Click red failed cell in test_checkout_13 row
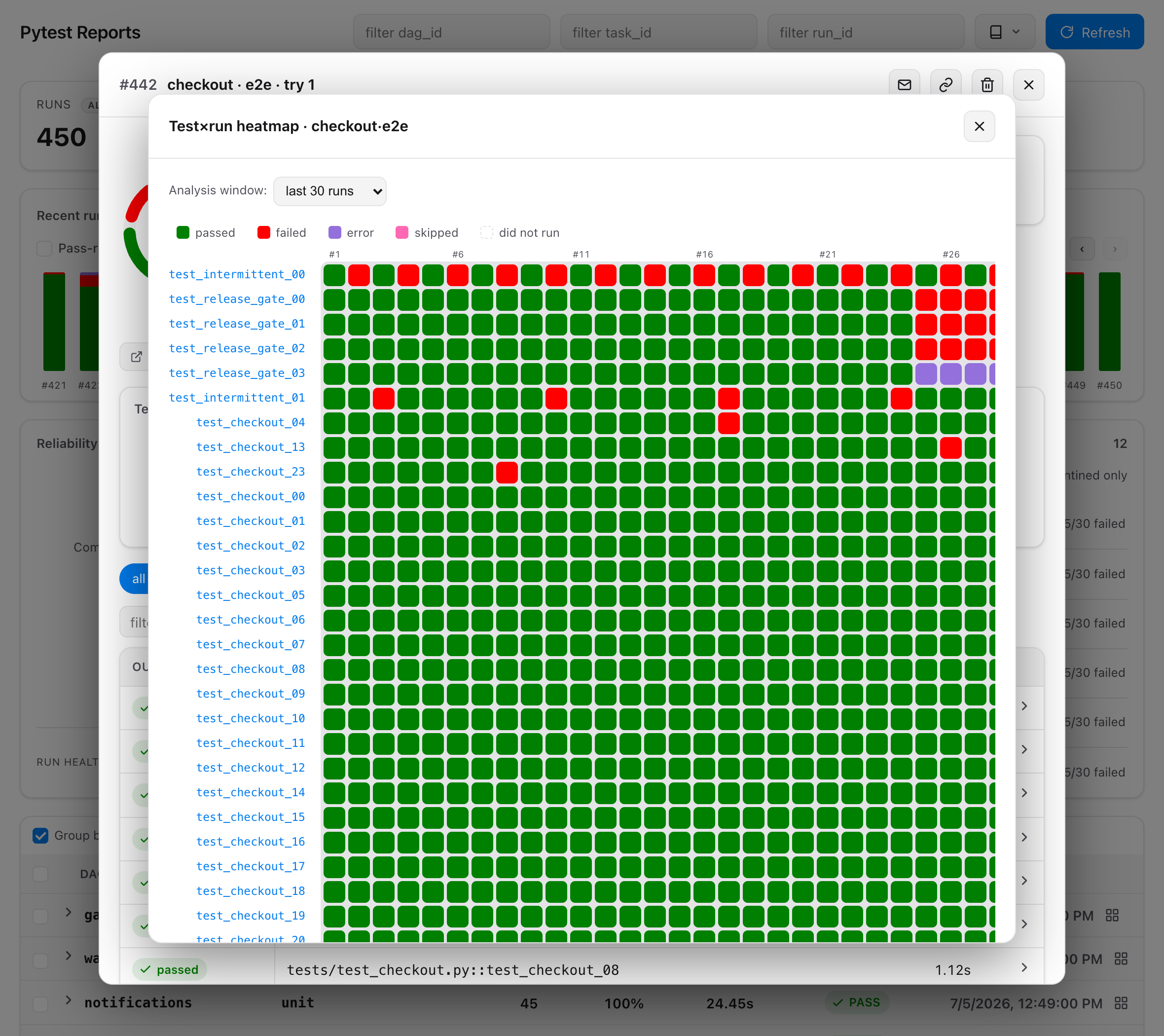 tap(950, 448)
